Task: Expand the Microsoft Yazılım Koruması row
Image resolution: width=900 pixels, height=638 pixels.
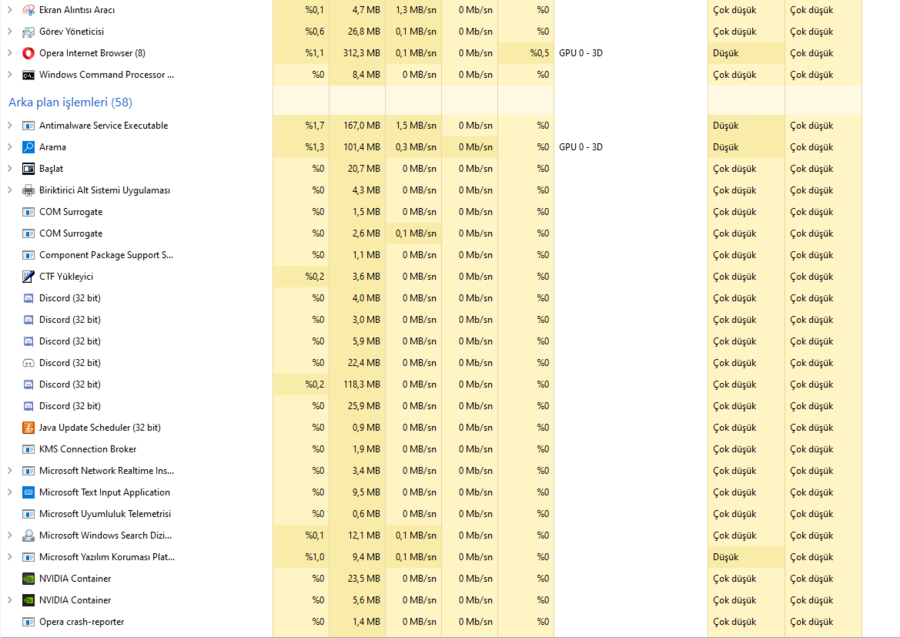Action: [x=10, y=557]
